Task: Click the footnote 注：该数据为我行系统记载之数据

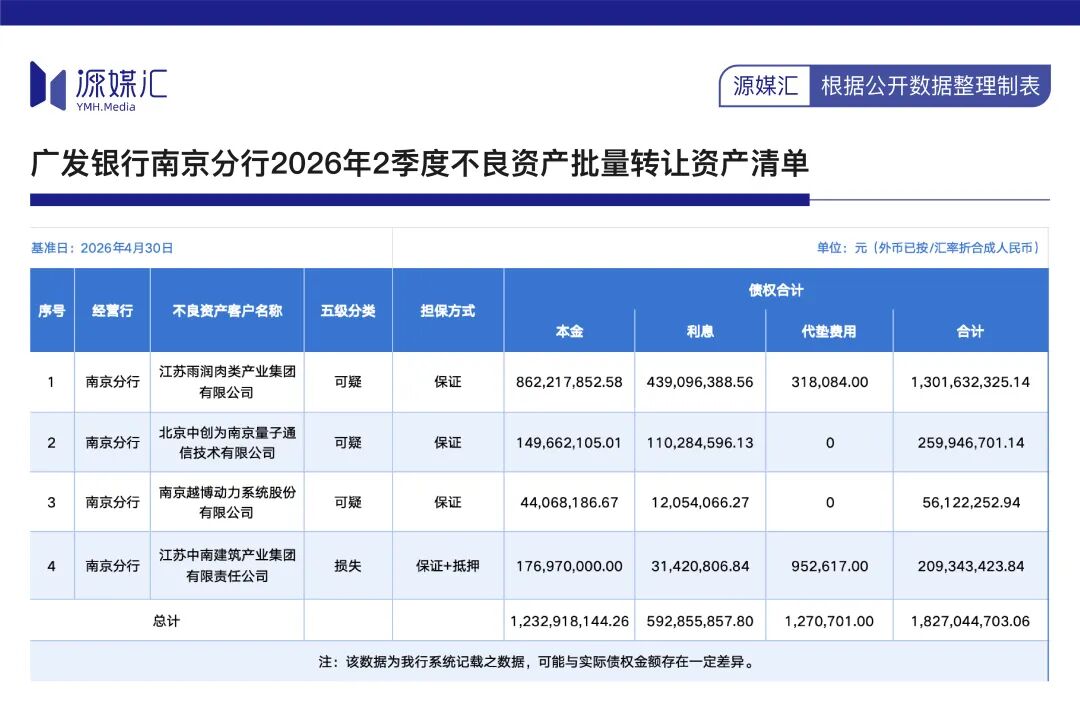Action: pos(537,662)
